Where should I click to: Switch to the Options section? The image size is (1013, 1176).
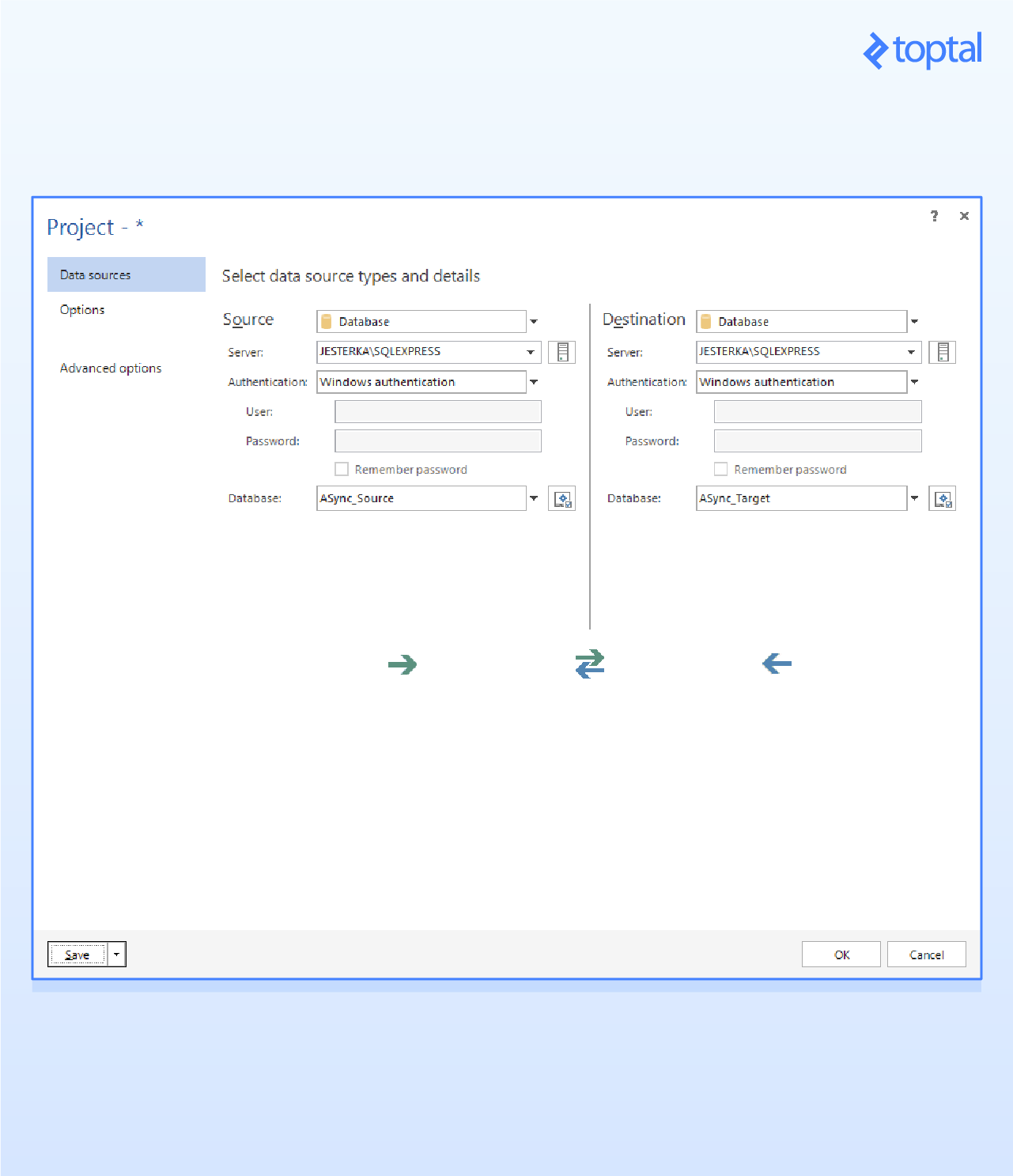coord(82,309)
